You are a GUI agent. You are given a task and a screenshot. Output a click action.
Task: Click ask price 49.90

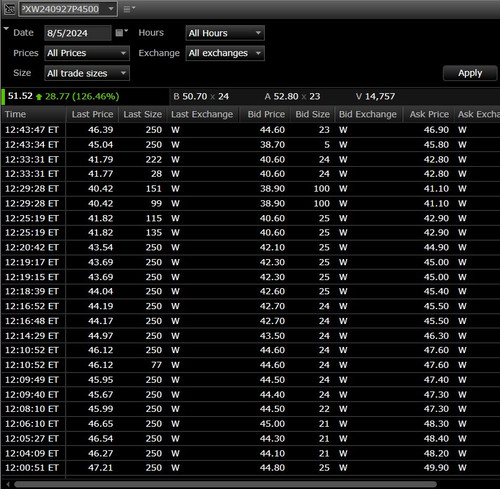pos(436,468)
